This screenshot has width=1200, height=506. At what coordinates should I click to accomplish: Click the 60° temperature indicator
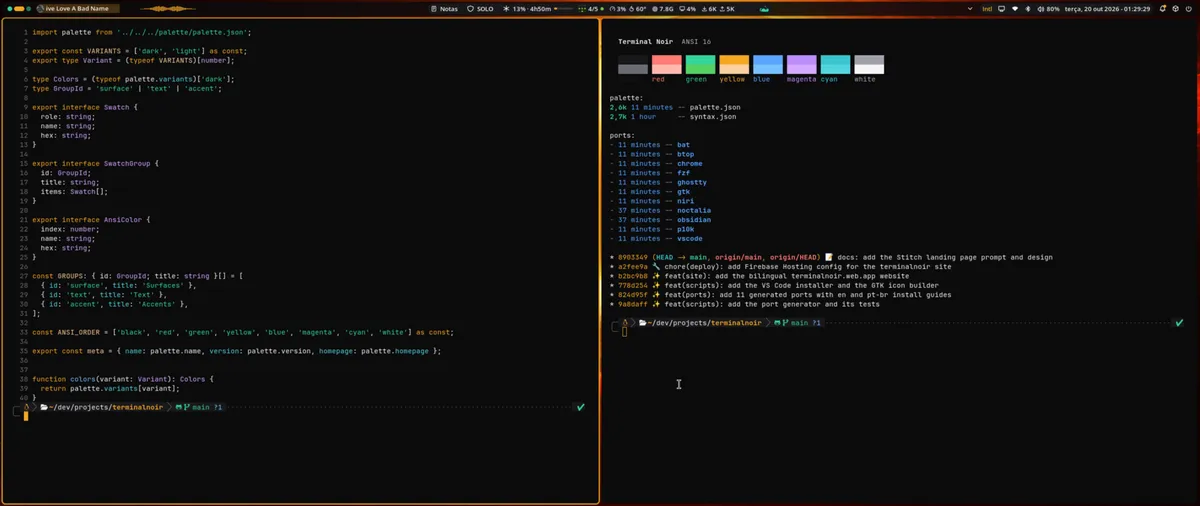point(638,9)
